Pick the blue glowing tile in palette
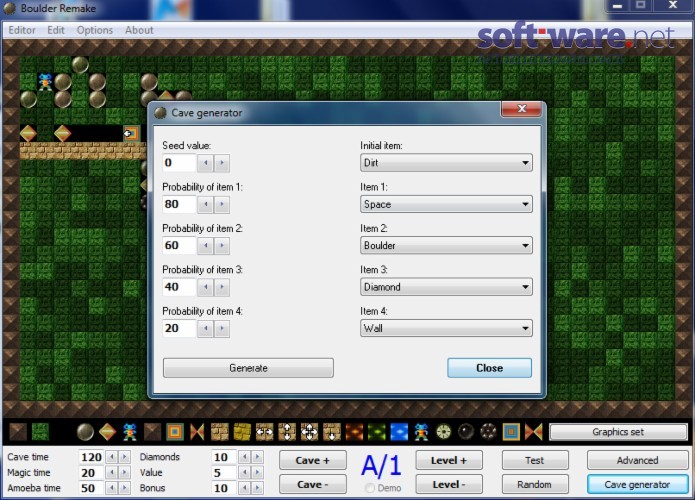This screenshot has height=500, width=695. tap(399, 431)
